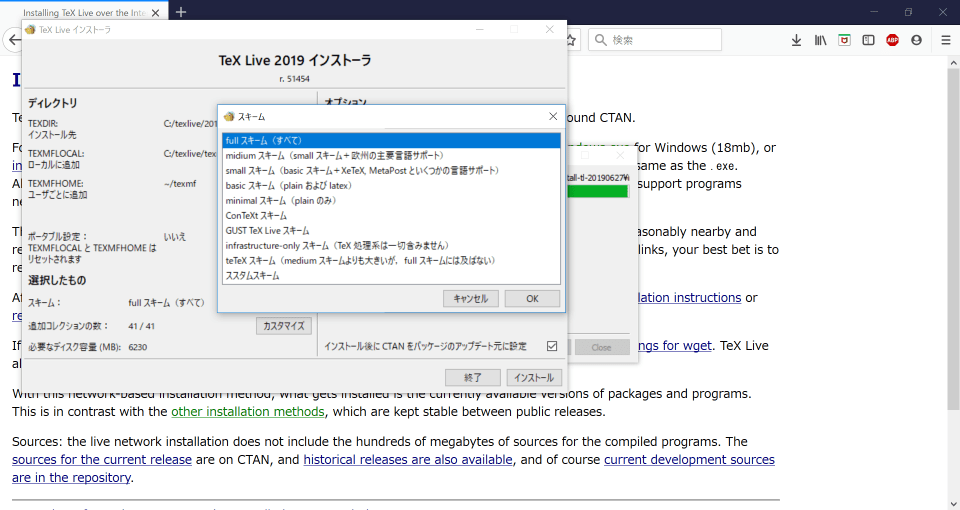Click the Adblock Plus ABP icon
This screenshot has height=510, width=960.
892,40
